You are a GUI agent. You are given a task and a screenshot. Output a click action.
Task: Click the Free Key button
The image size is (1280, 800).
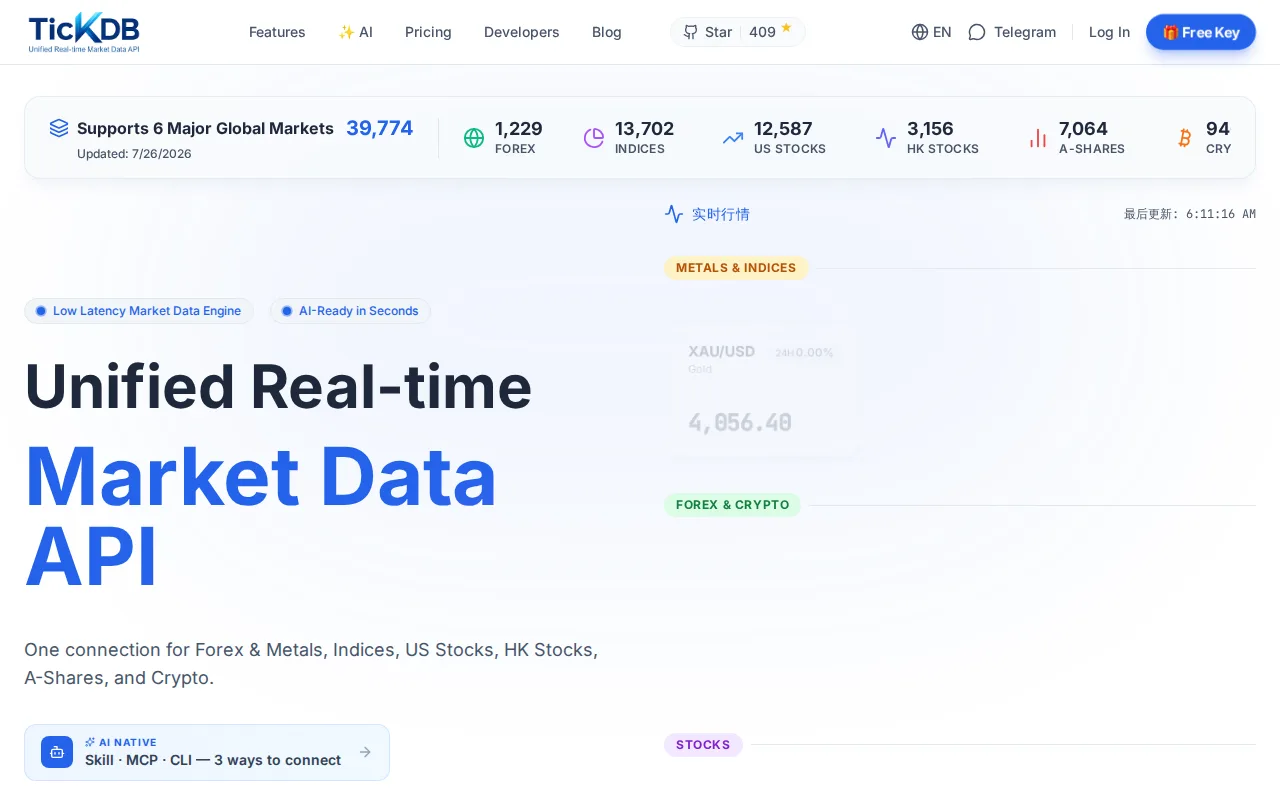[x=1201, y=32]
